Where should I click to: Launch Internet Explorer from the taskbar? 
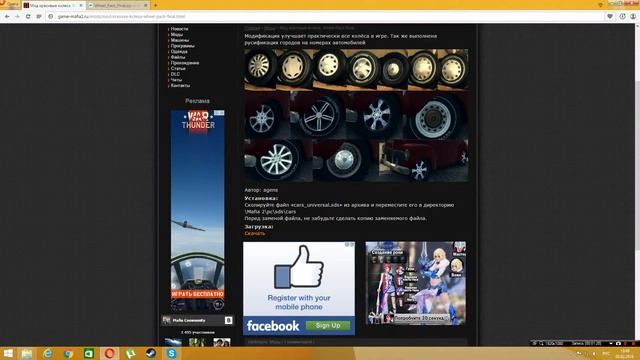(x=47, y=353)
